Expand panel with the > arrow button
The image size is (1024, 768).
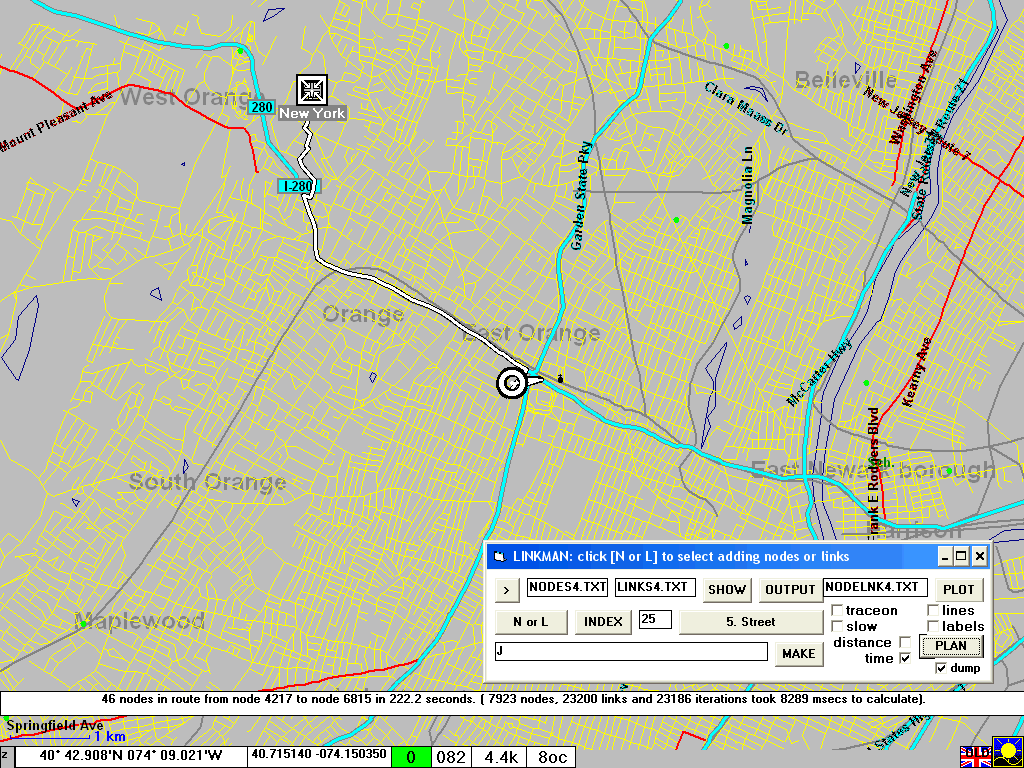(x=507, y=589)
